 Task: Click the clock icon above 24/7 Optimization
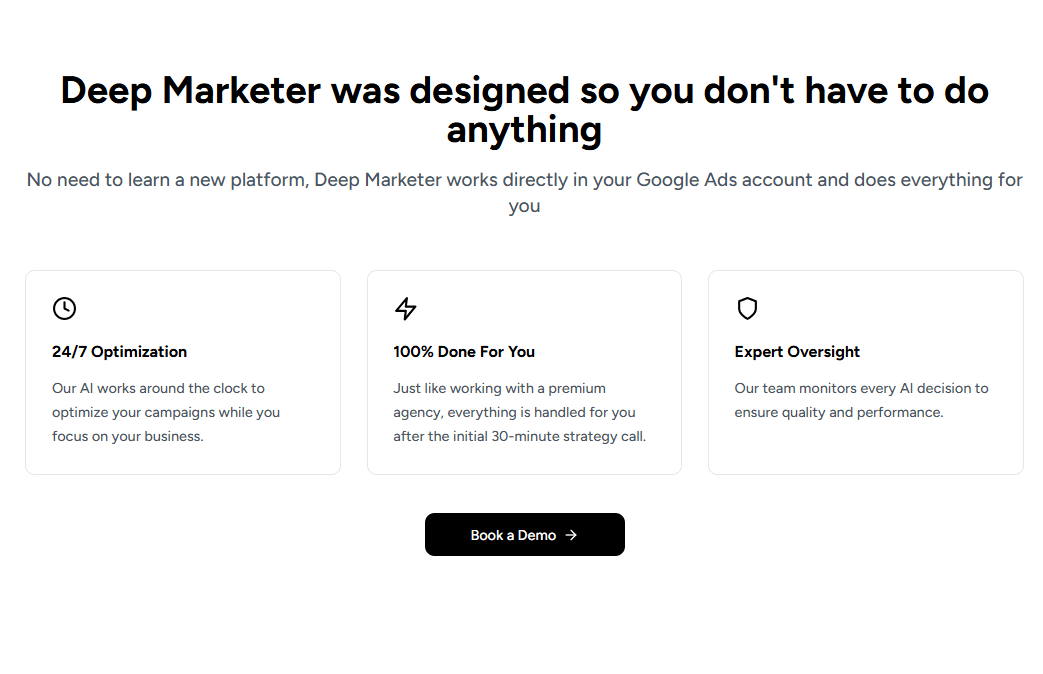pos(64,308)
